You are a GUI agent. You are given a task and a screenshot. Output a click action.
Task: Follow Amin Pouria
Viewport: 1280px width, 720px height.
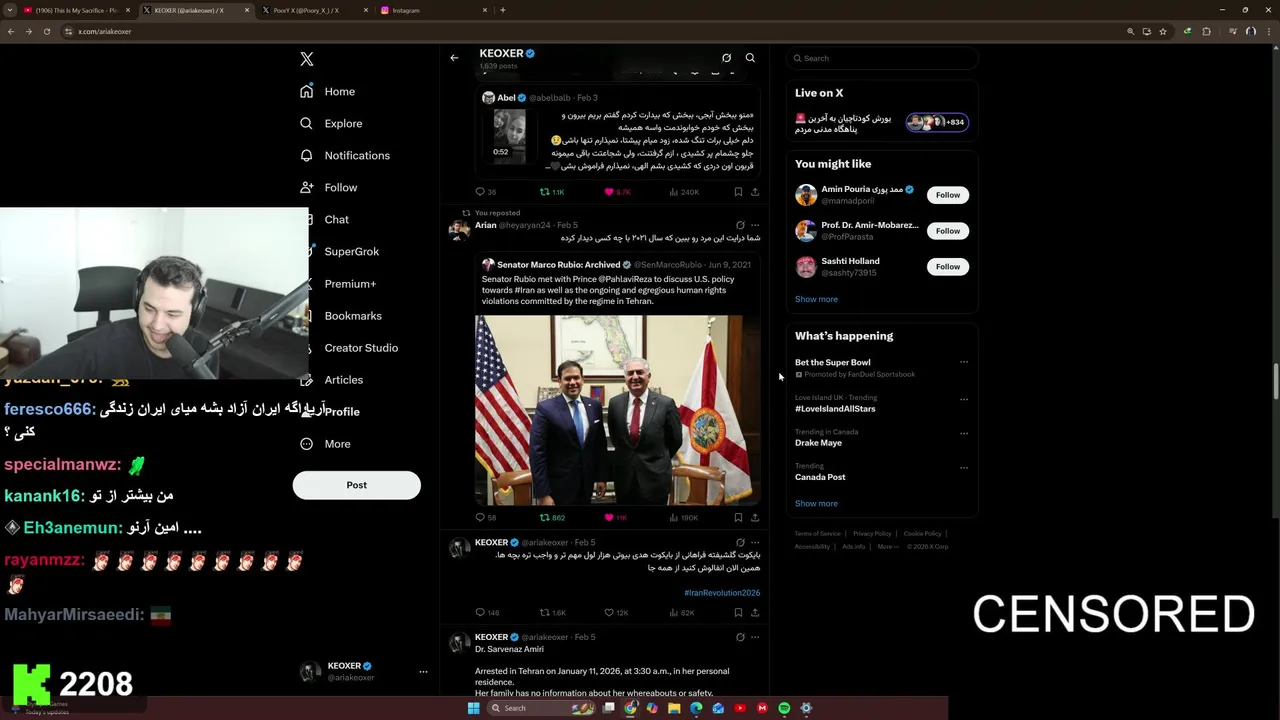click(947, 195)
